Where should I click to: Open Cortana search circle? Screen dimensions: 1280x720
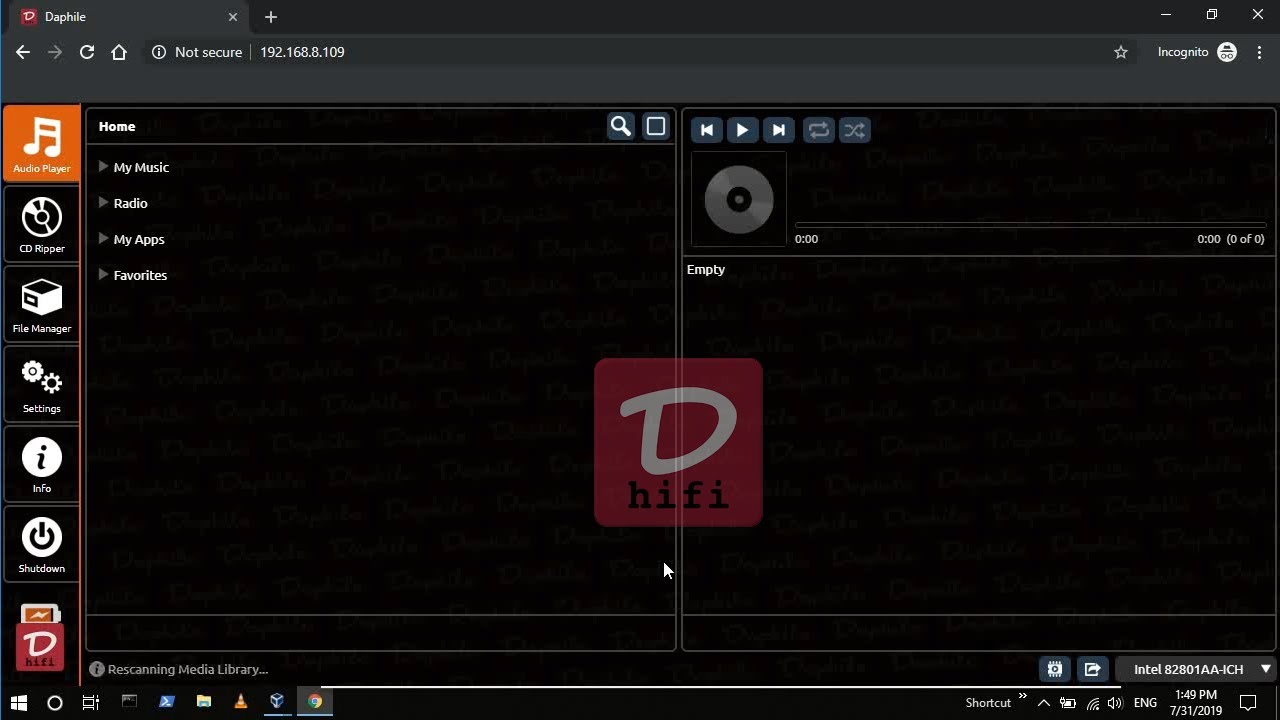[x=55, y=702]
